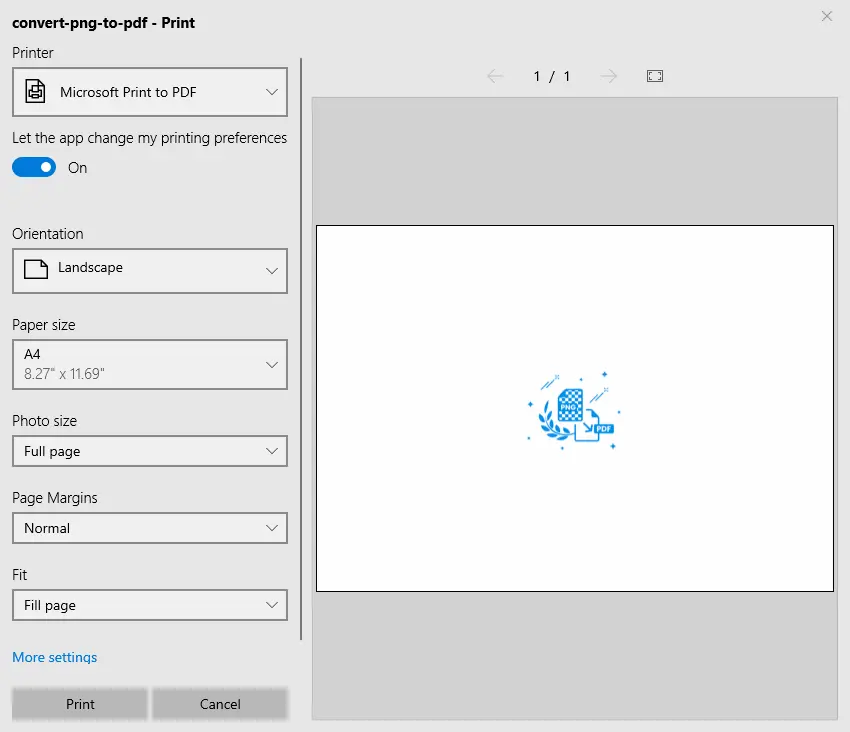This screenshot has width=850, height=732.
Task: Go to next page with right arrow
Action: (x=608, y=76)
